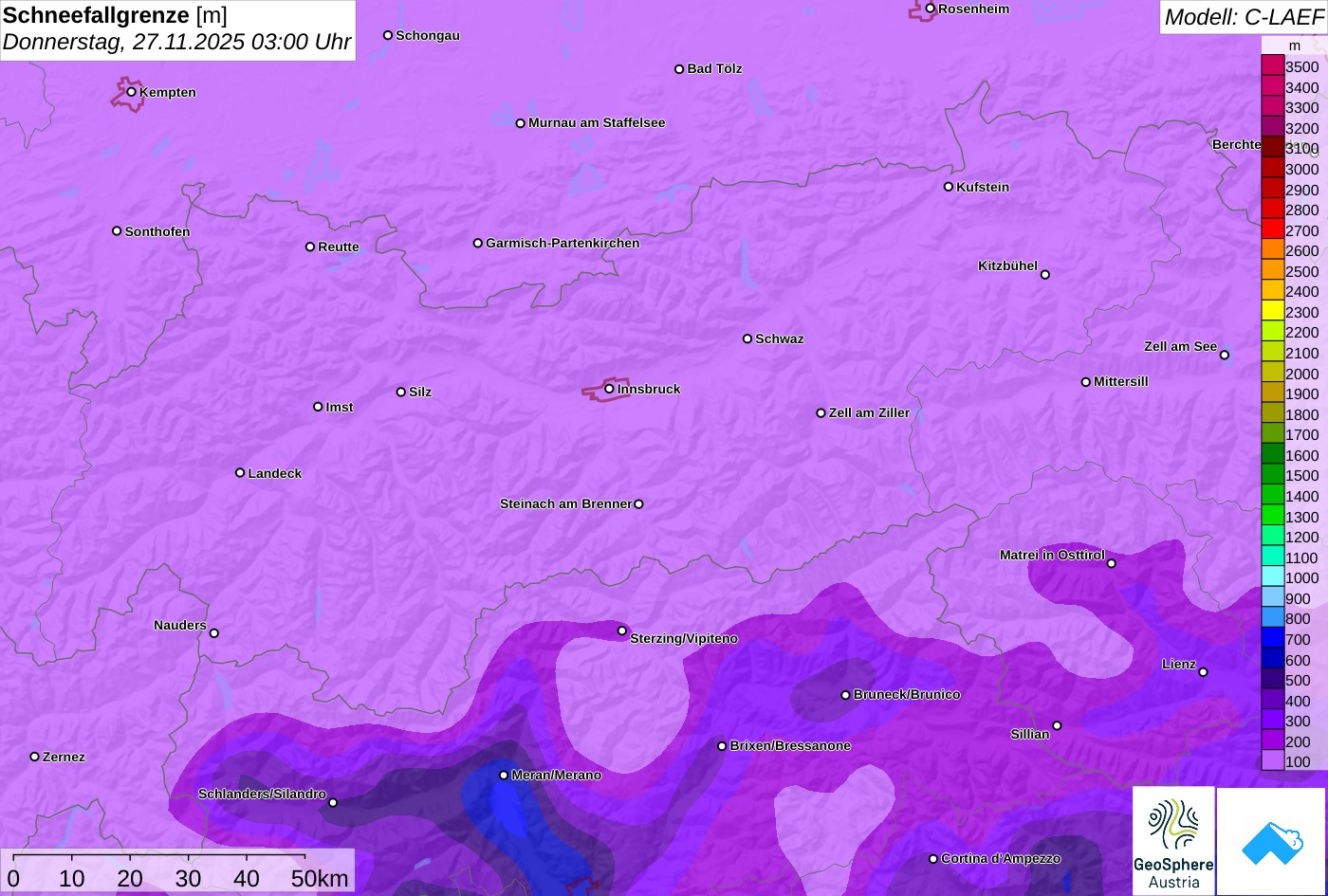This screenshot has width=1328, height=896.
Task: Click the Schneefallgrenze [m] title text
Action: pyautogui.click(x=116, y=15)
